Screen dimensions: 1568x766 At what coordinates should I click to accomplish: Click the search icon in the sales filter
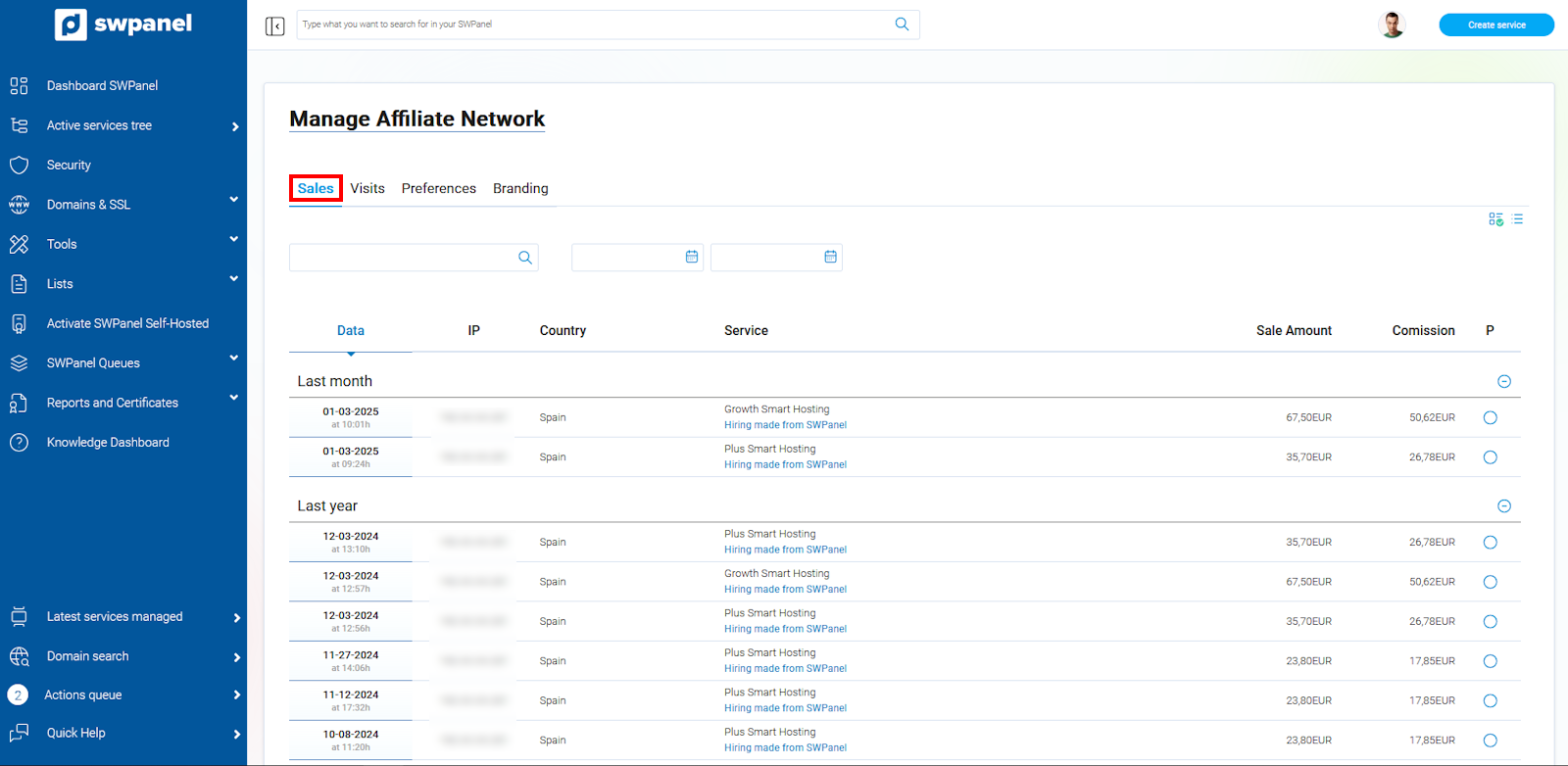525,258
